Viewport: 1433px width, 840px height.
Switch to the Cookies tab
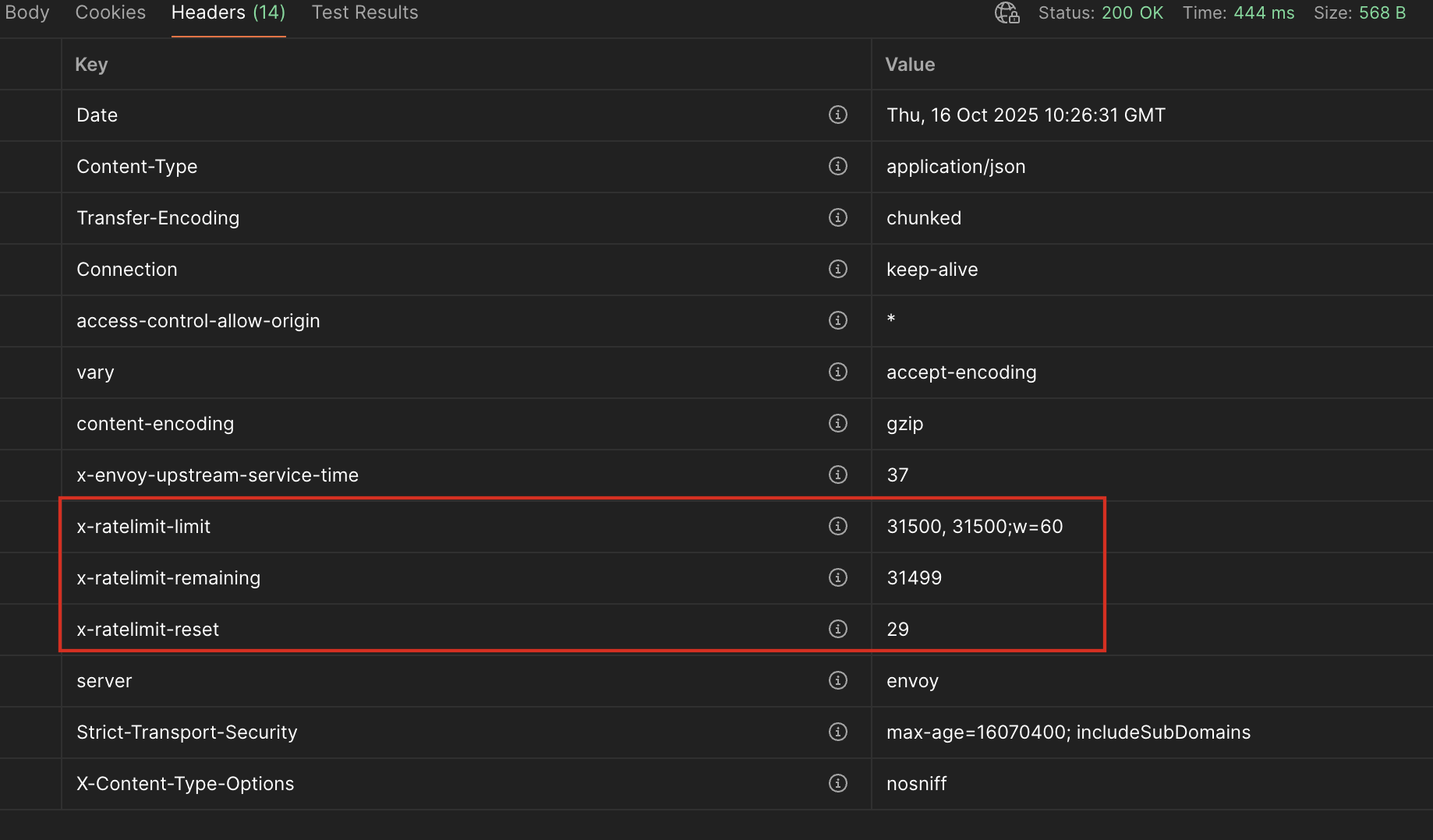pyautogui.click(x=111, y=12)
